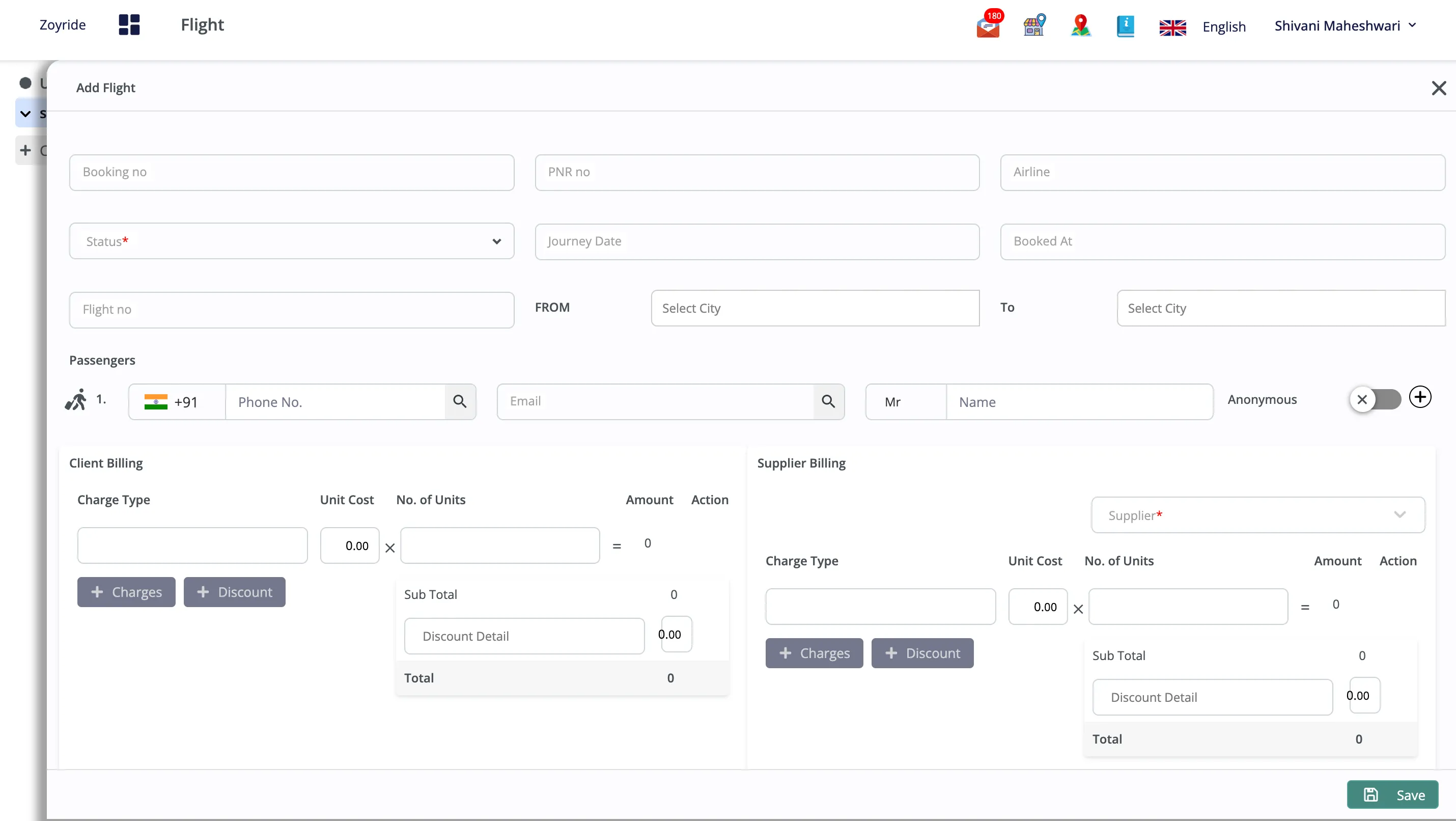Open the To Select City field
This screenshot has width=1456, height=821.
[x=1281, y=308]
